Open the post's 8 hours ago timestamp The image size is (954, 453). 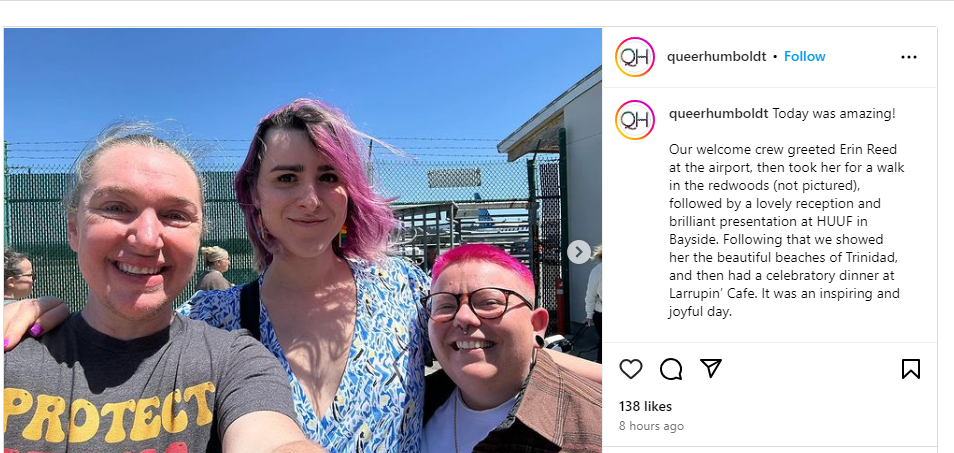[x=651, y=426]
